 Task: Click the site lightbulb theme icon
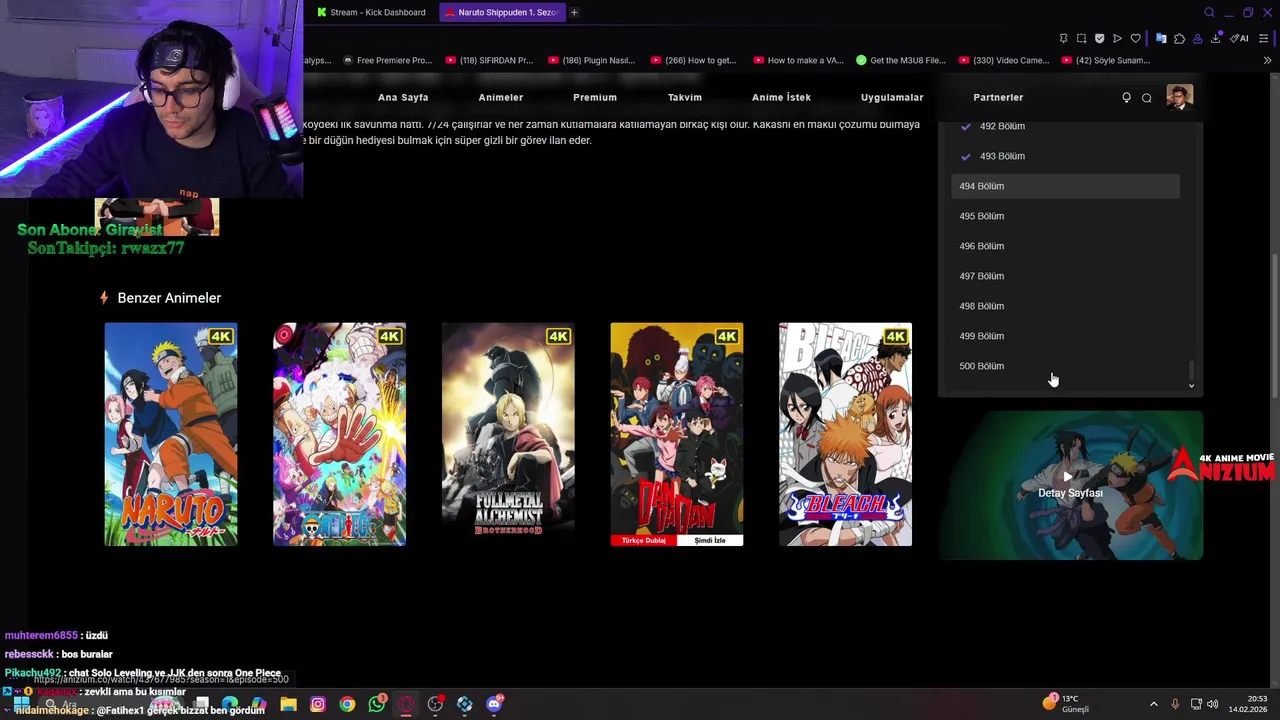pyautogui.click(x=1126, y=97)
